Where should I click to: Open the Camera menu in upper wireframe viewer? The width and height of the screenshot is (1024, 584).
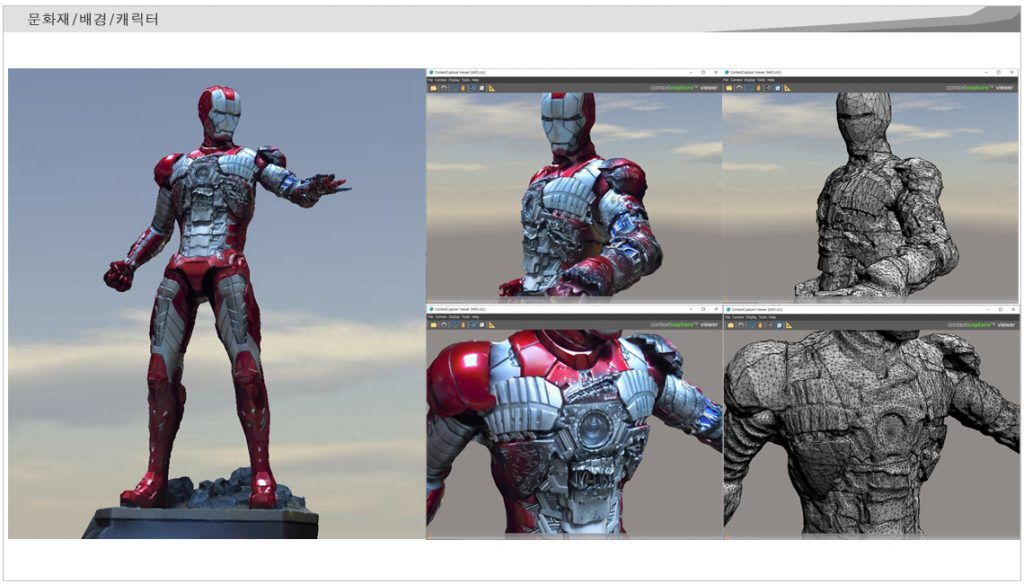[x=736, y=80]
